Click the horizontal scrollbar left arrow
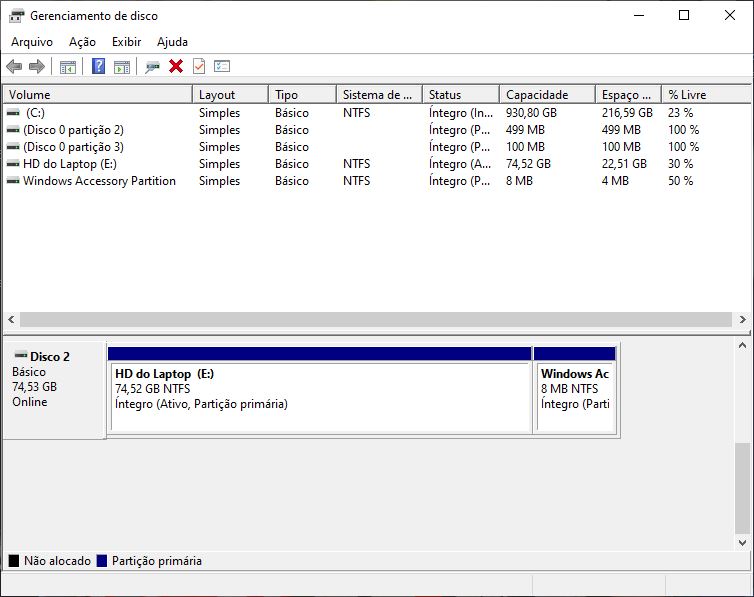Image resolution: width=754 pixels, height=597 pixels. (11, 319)
